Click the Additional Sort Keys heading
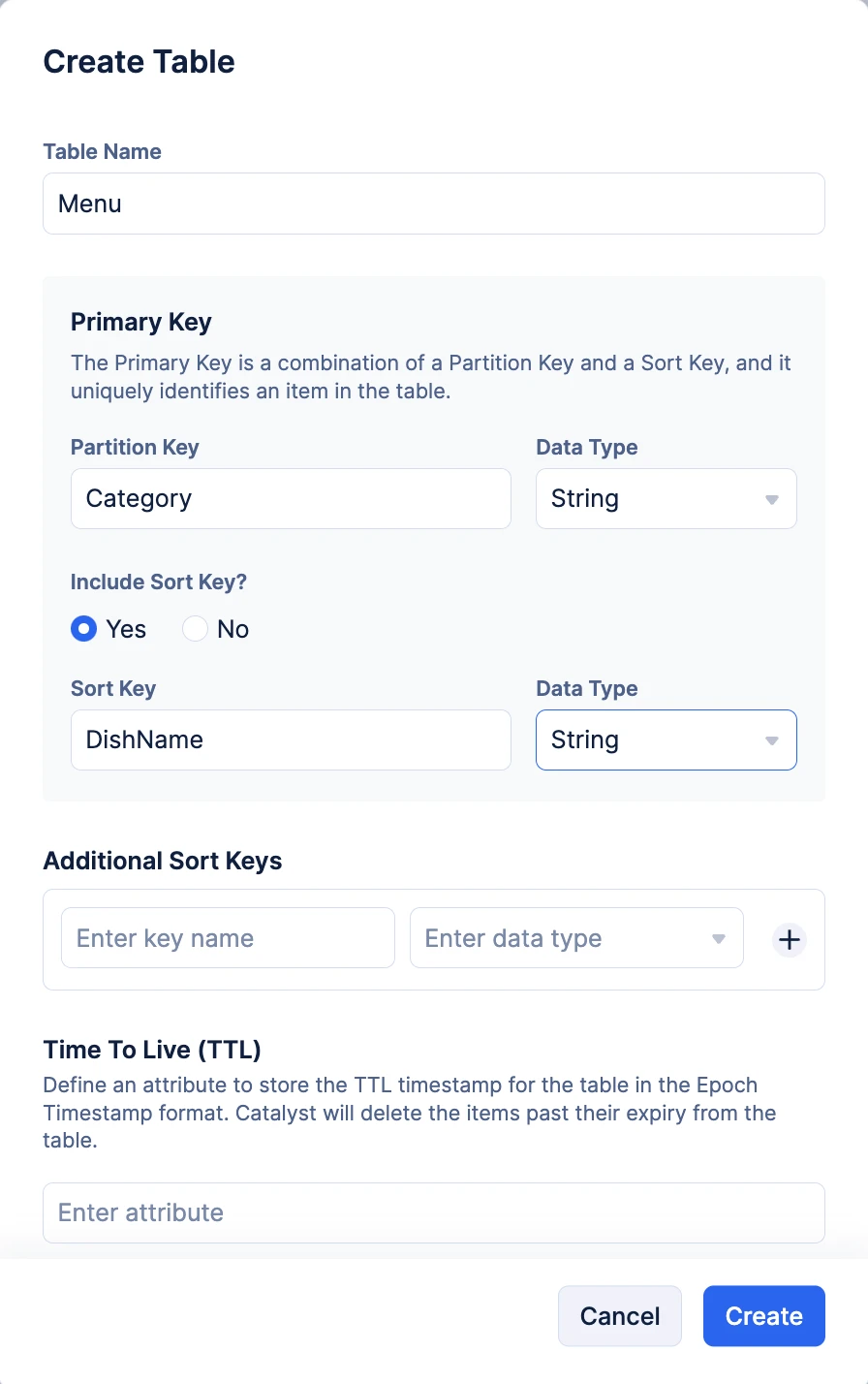This screenshot has width=868, height=1384. 163,861
